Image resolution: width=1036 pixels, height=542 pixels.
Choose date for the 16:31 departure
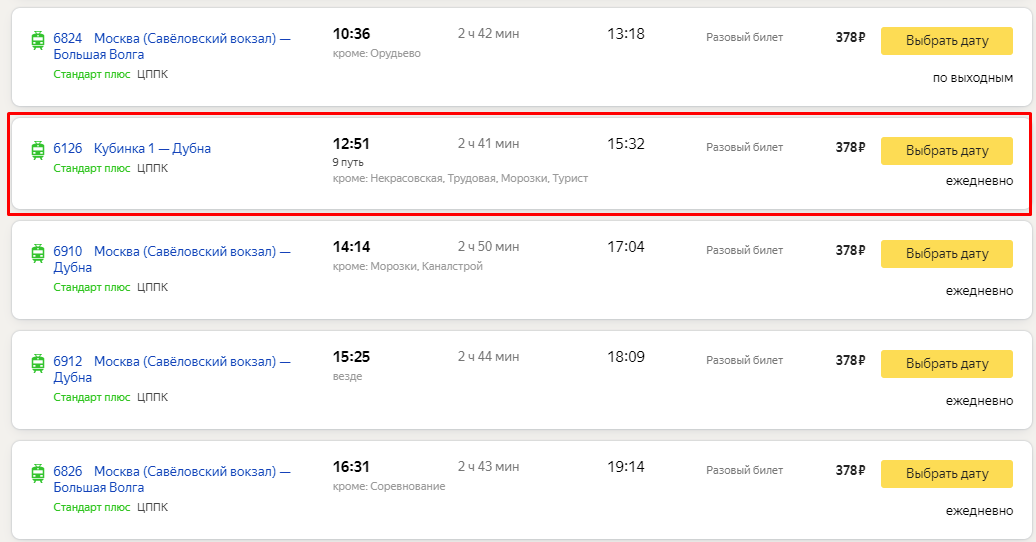(947, 474)
